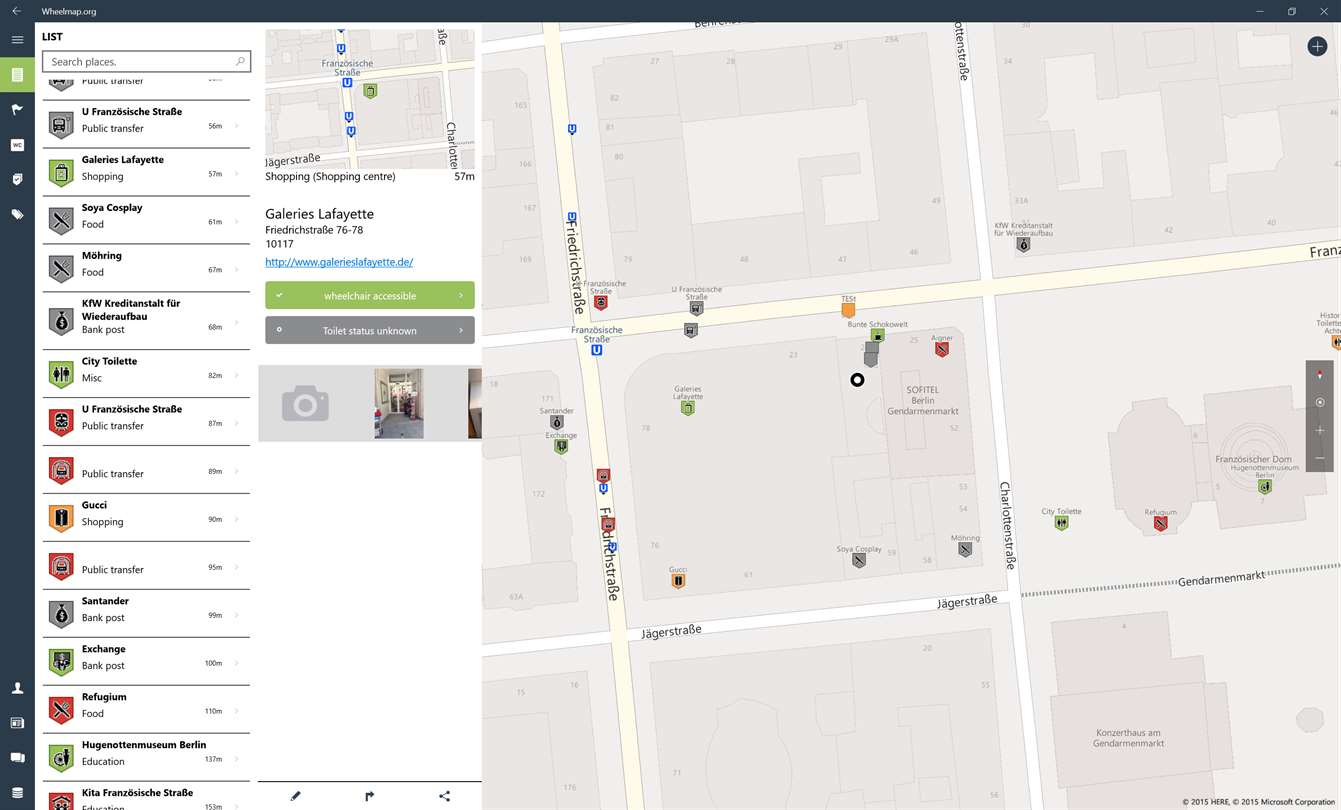Select the Soya Cosplay marker on the main map
The image size is (1341, 810).
[x=859, y=560]
